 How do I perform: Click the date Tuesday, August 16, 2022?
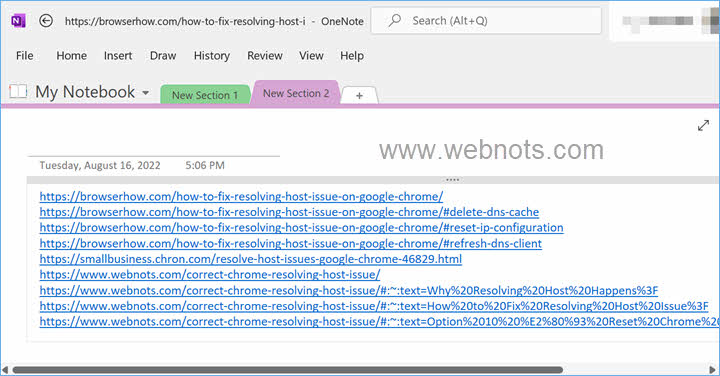tap(100, 165)
